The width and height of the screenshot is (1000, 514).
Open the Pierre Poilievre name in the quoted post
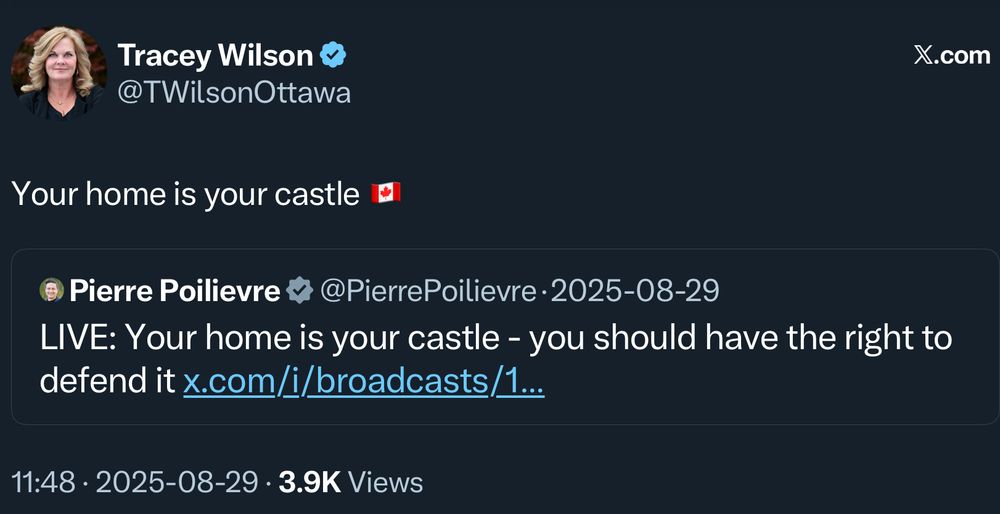pos(174,291)
